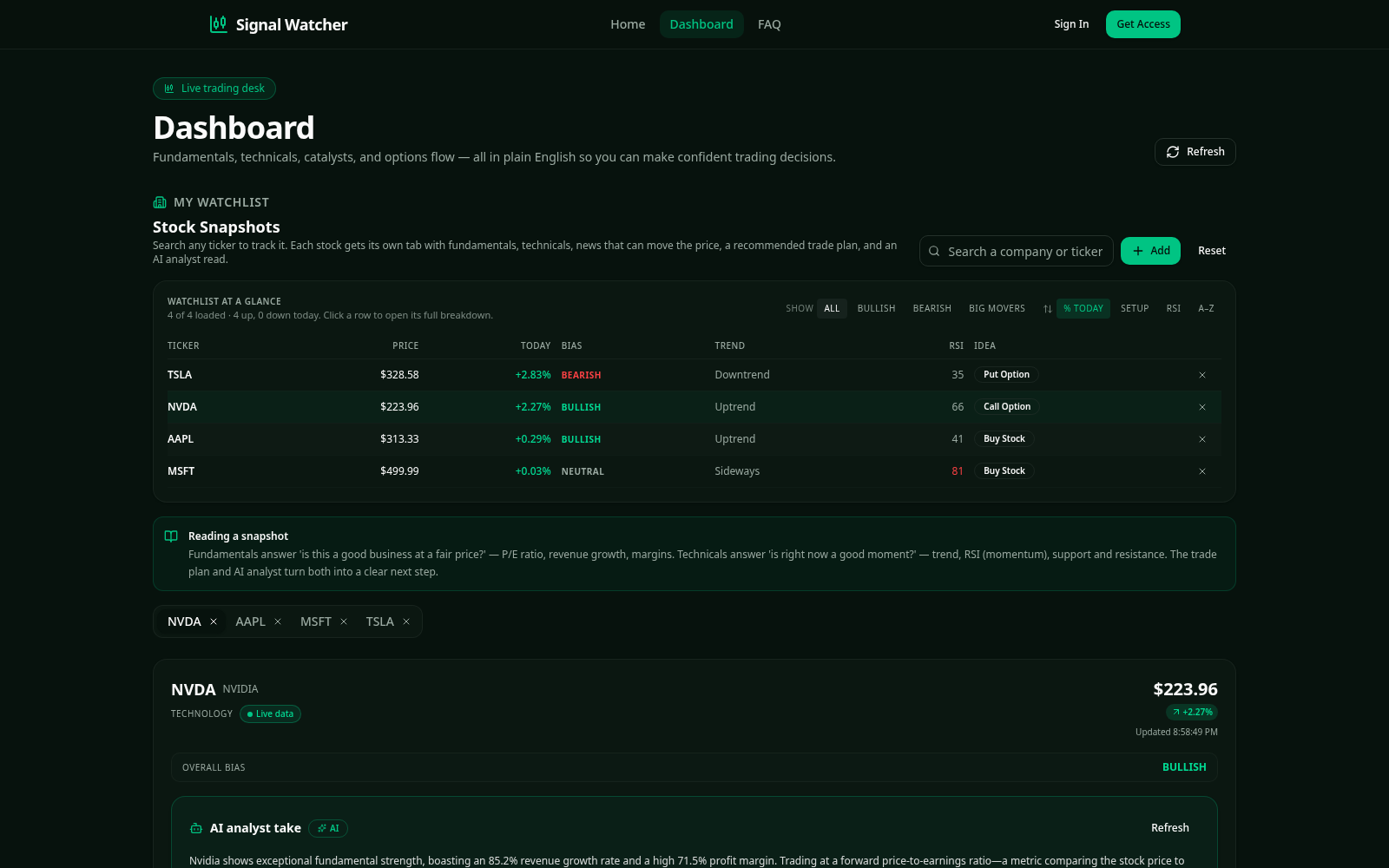Viewport: 1389px width, 868px height.
Task: Click the $223.96 NVDA header price
Action: tap(1185, 689)
